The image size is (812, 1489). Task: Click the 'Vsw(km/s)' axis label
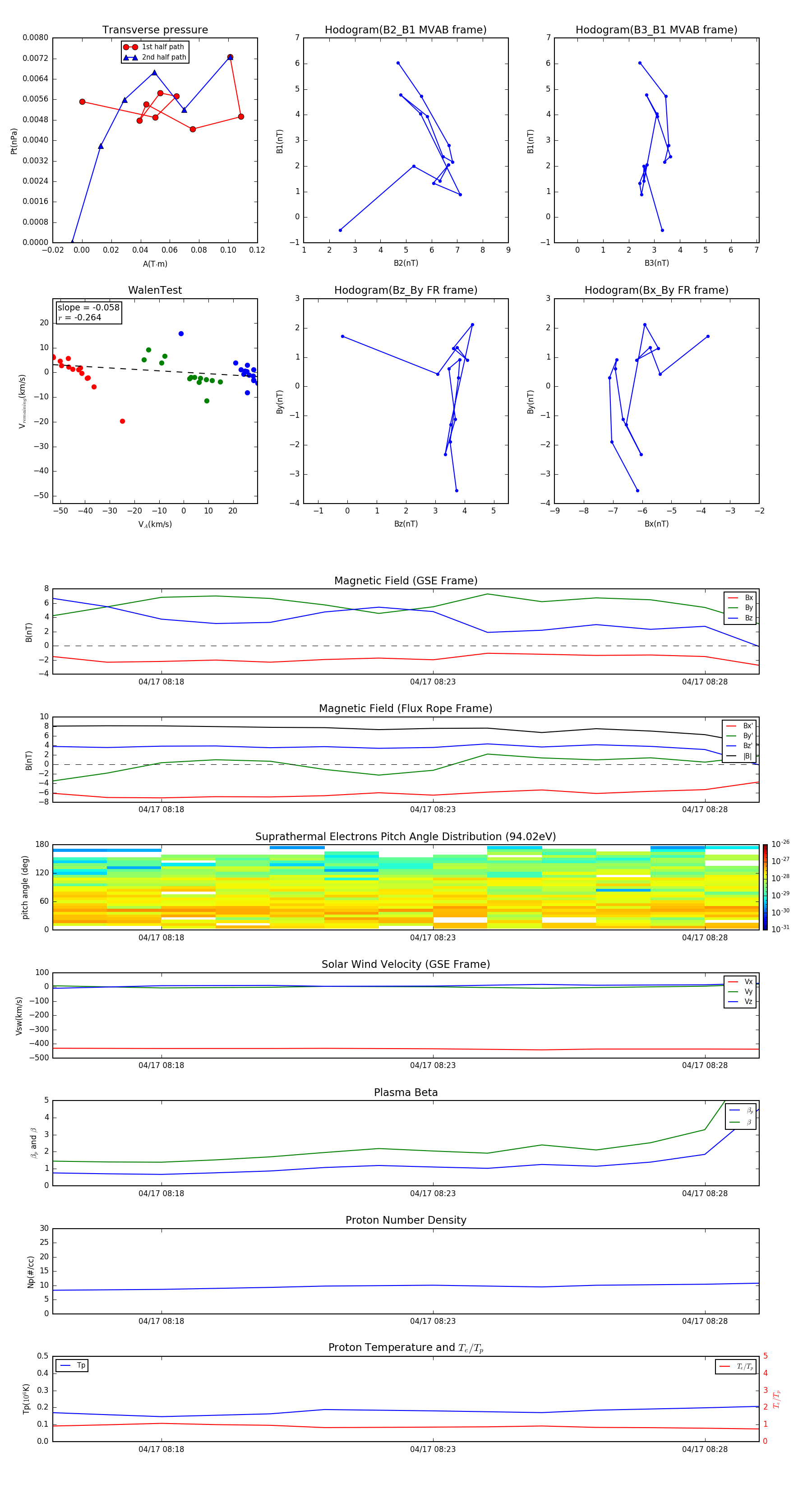pos(19,1016)
